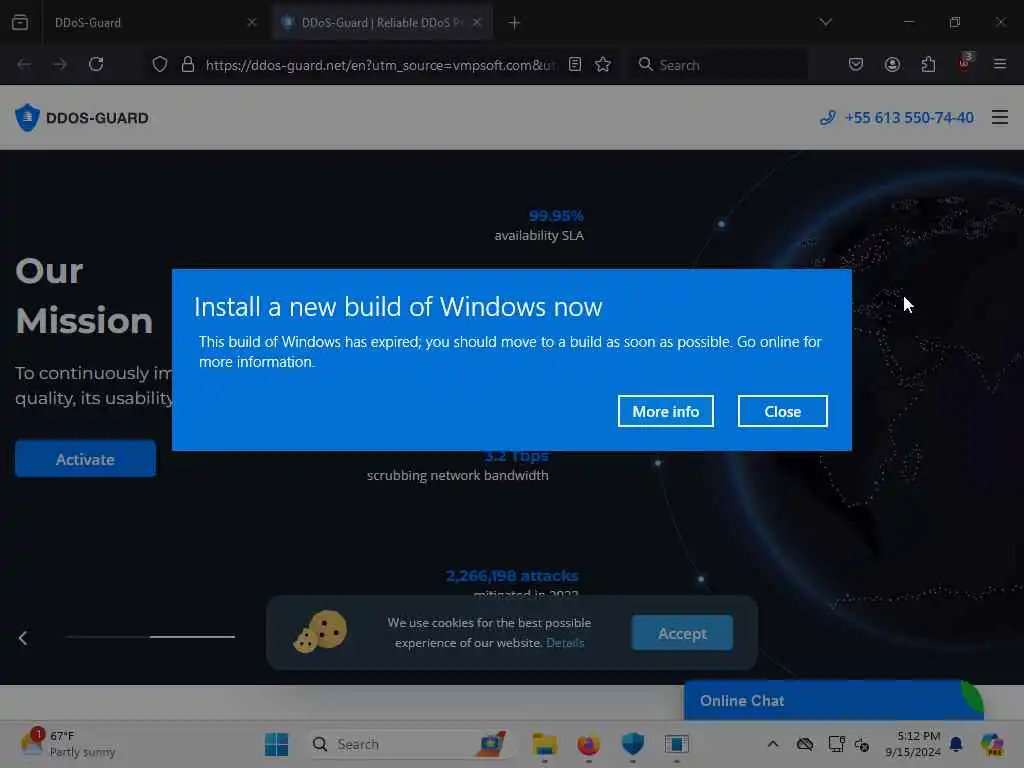Screen dimensions: 1024x768
Task: Go forward in browser history
Action: (60, 64)
